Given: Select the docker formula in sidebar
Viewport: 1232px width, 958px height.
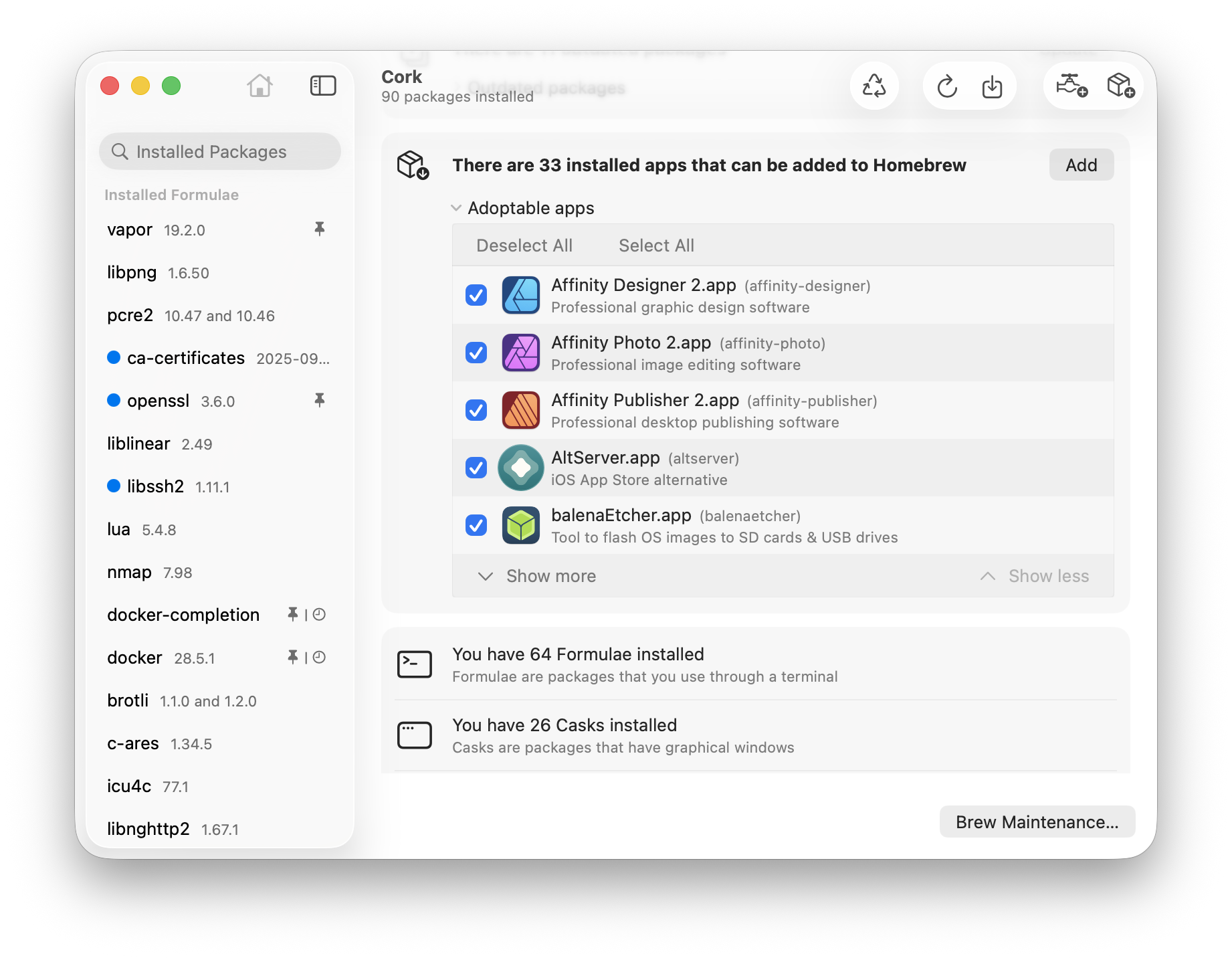Looking at the screenshot, I should tap(135, 658).
